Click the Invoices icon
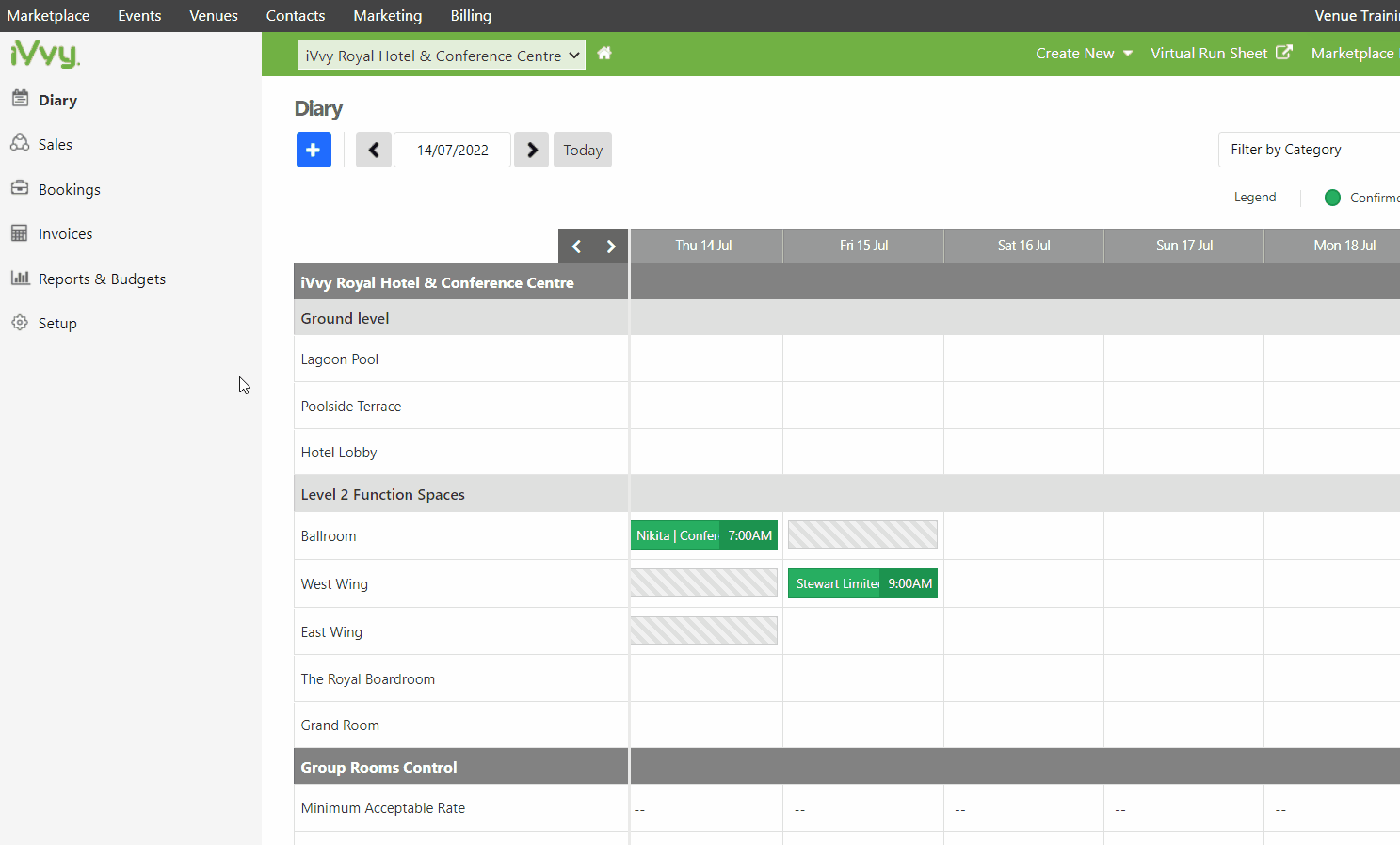Screen dimensions: 1400x845 pos(20,233)
